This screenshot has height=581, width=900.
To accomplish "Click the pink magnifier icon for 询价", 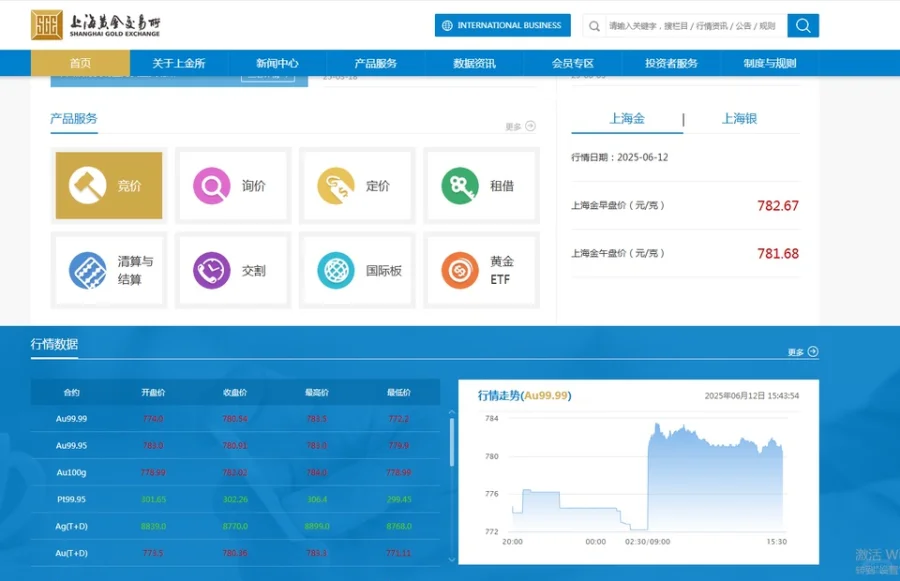I will click(212, 185).
